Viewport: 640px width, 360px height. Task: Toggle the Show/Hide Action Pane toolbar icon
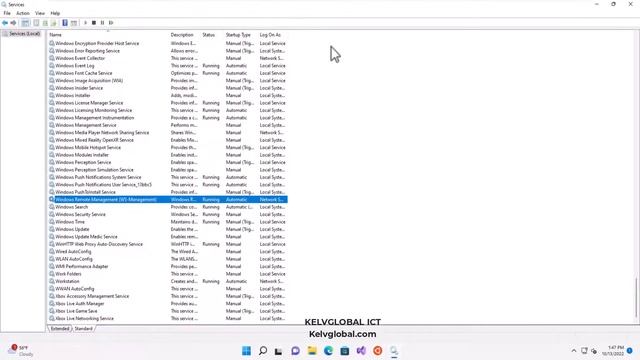(74, 23)
